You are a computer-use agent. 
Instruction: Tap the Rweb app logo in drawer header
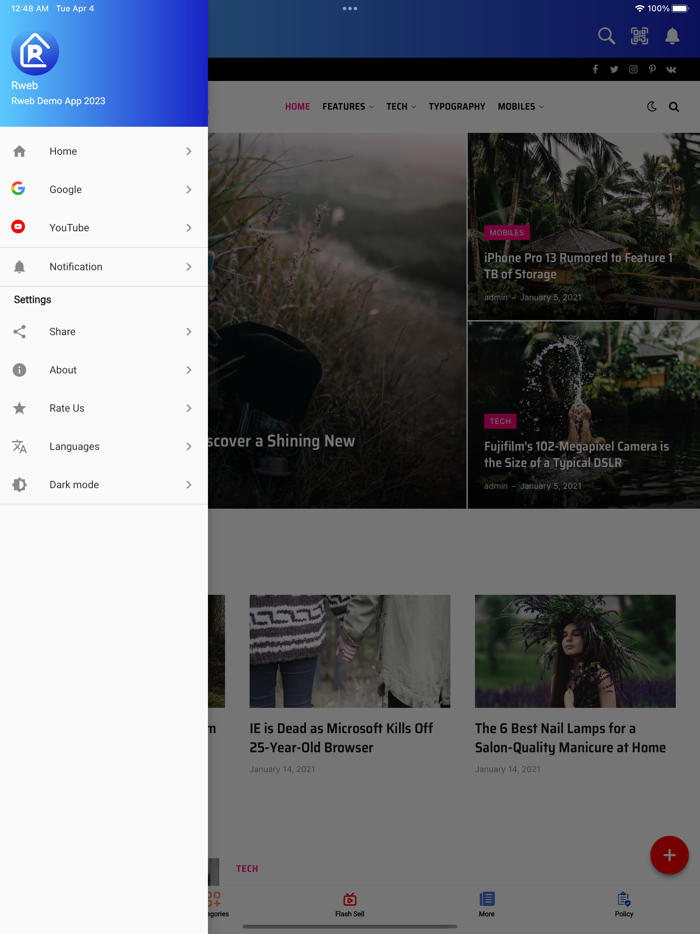(35, 52)
